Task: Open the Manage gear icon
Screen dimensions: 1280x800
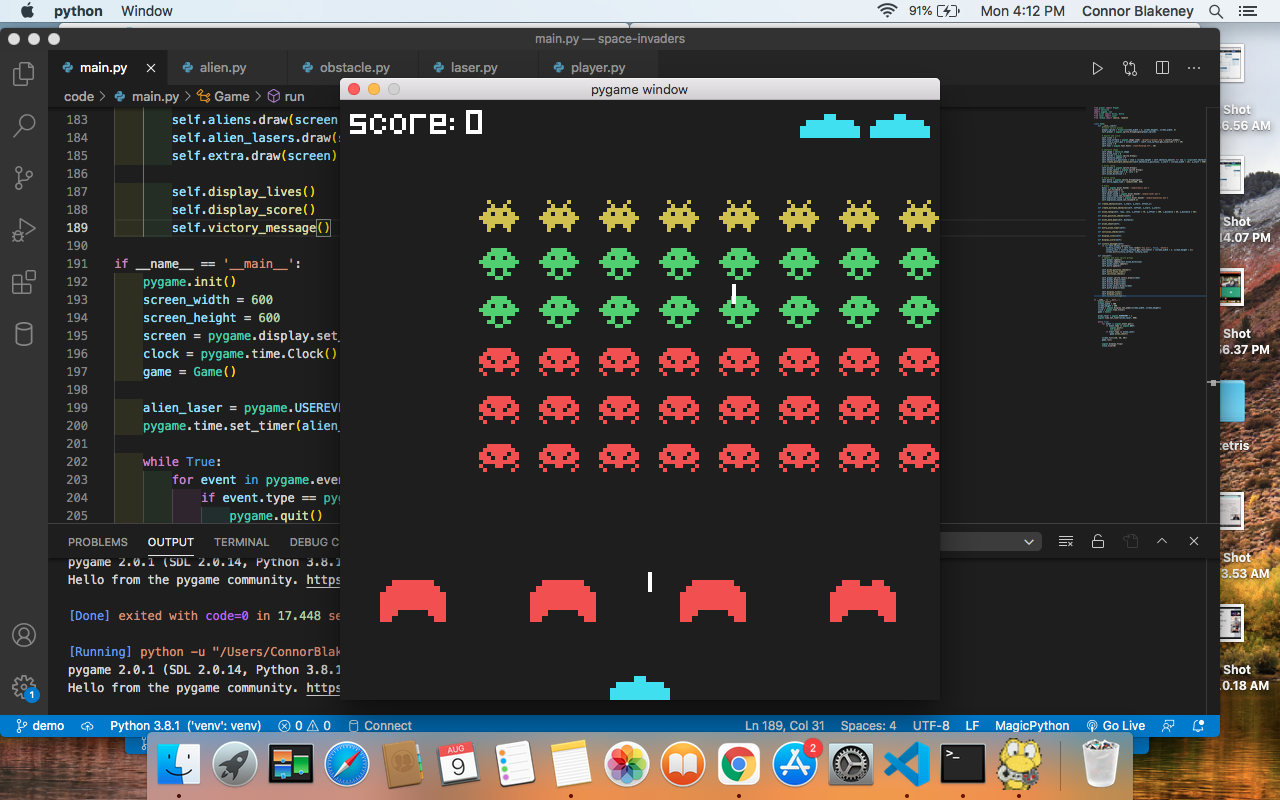Action: (23, 687)
